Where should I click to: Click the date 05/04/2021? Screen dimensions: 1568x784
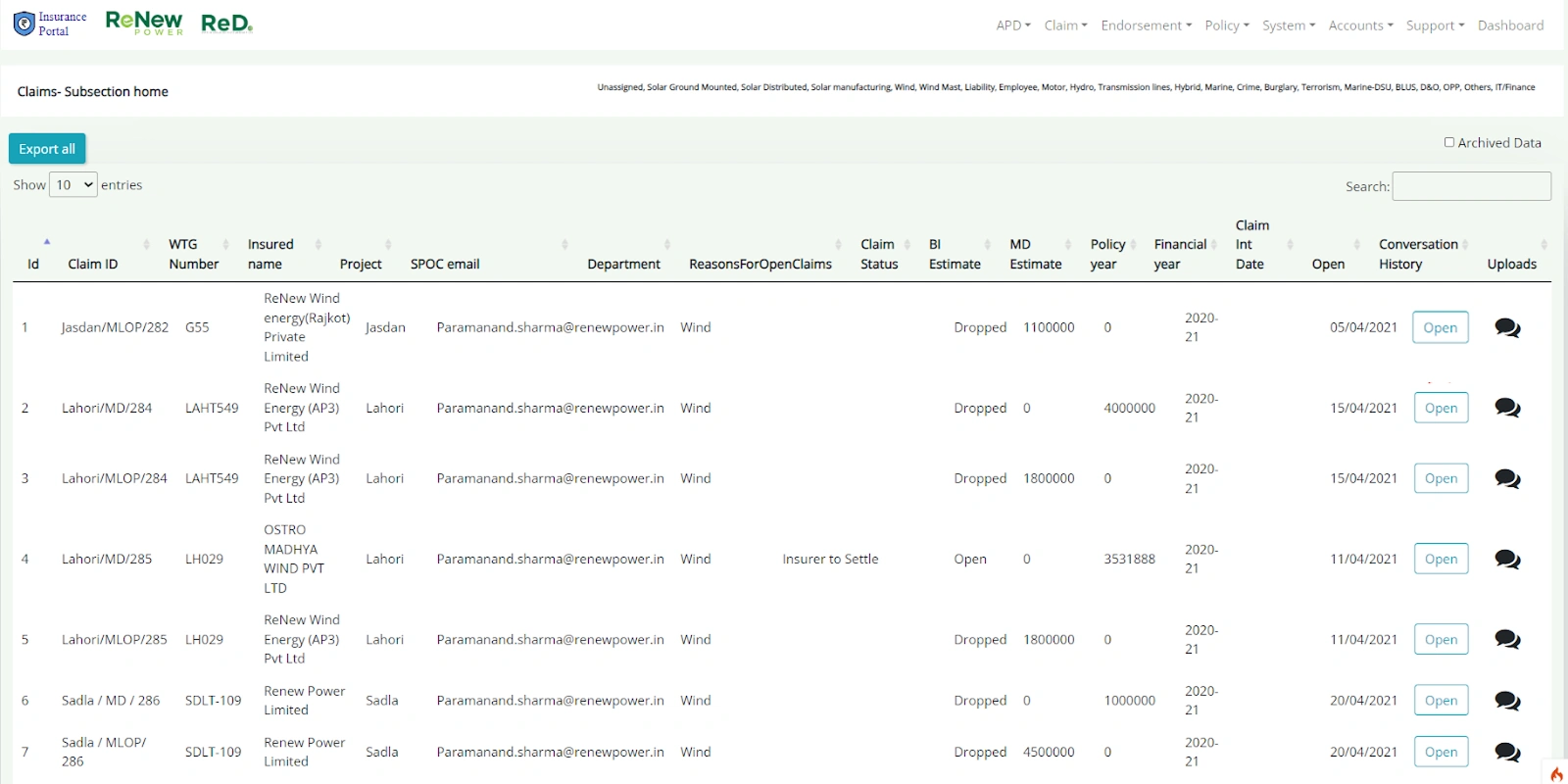click(1363, 327)
